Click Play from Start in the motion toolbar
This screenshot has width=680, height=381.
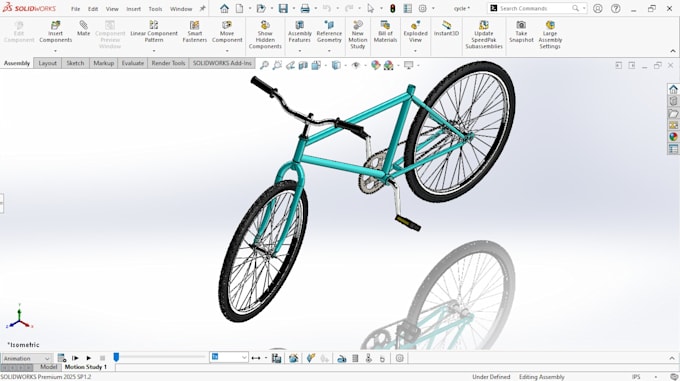[75, 358]
